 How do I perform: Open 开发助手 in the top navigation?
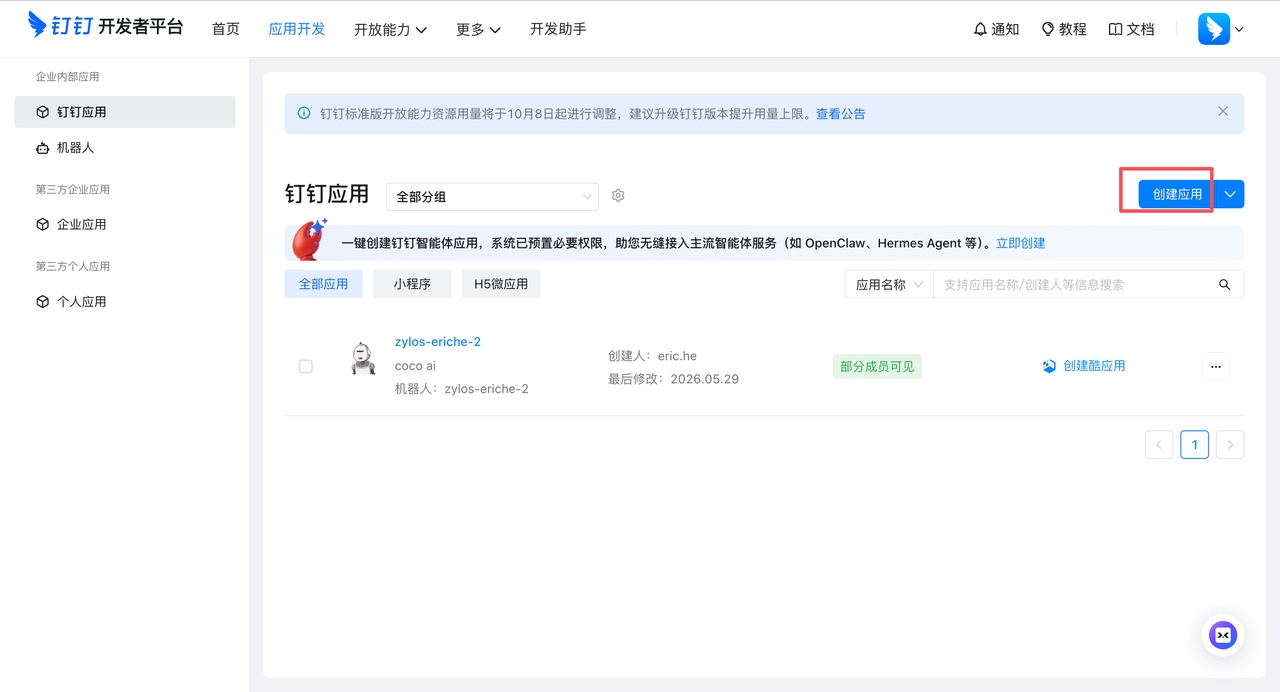(558, 29)
